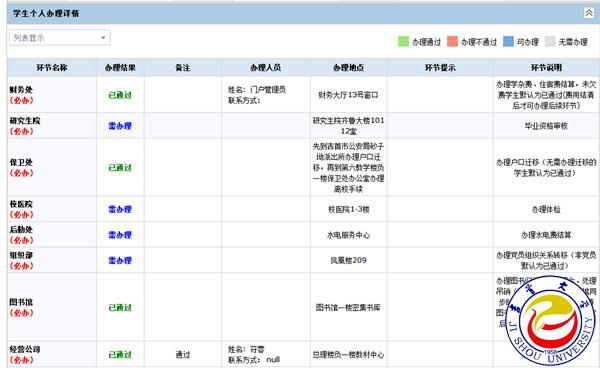Screen dimensions: 600x368
Task: Click the 办理结果 column header
Action: pos(120,68)
